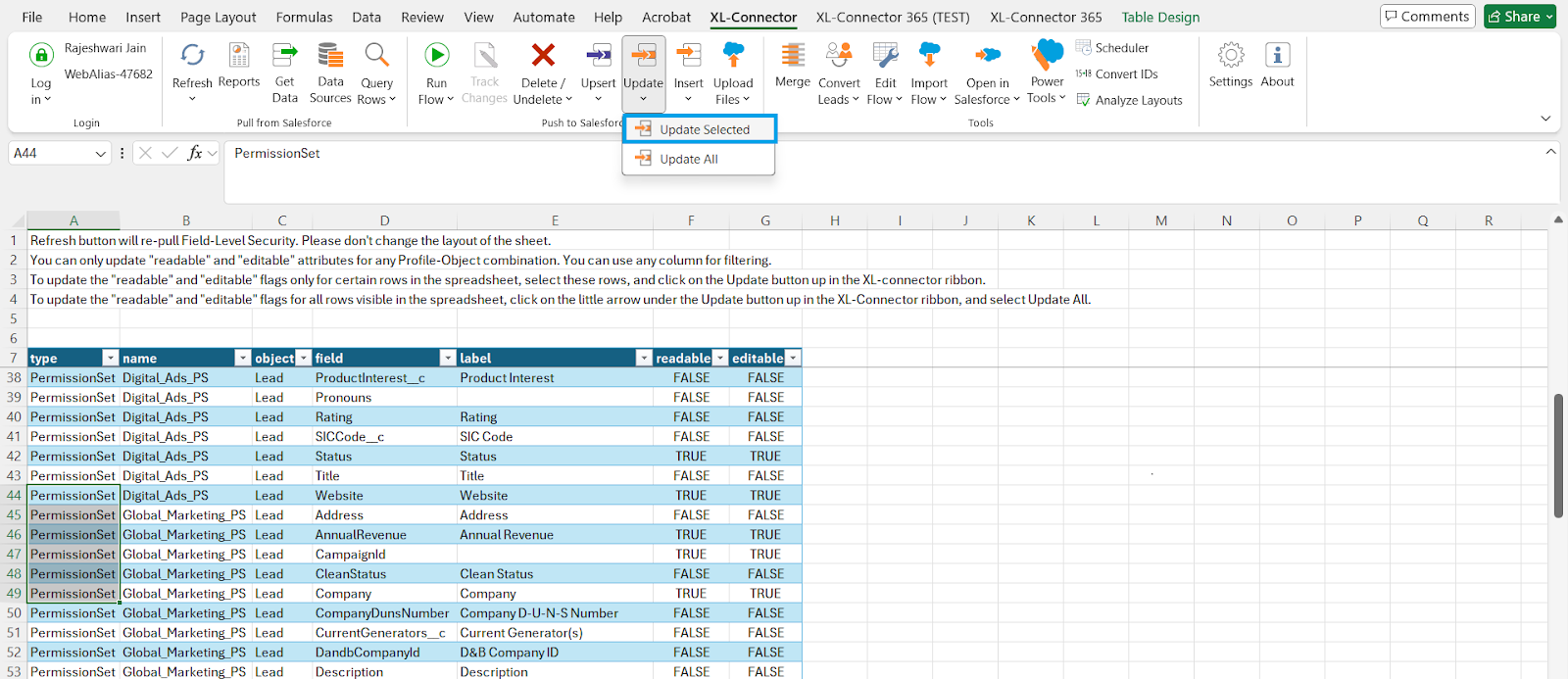Click the Convert Leads icon
The width and height of the screenshot is (1568, 679).
coord(839,54)
